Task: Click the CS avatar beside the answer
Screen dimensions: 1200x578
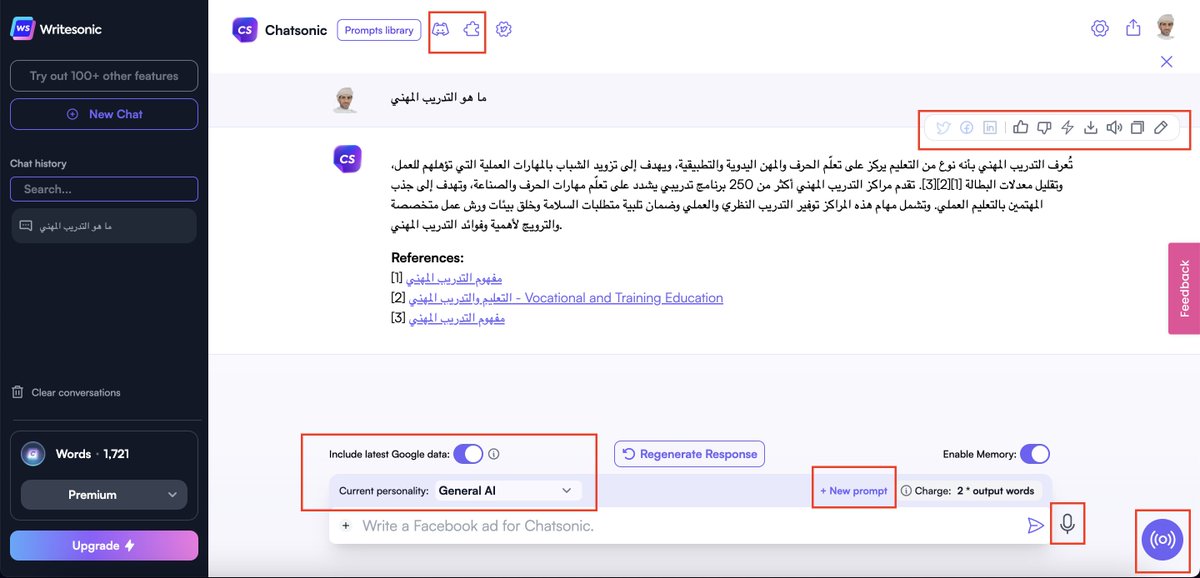Action: tap(345, 158)
